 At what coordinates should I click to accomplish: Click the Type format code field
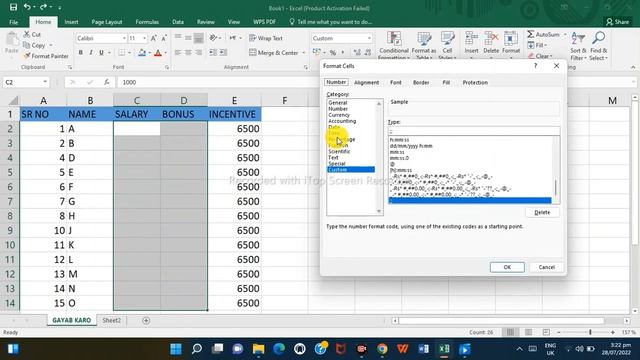[473, 131]
